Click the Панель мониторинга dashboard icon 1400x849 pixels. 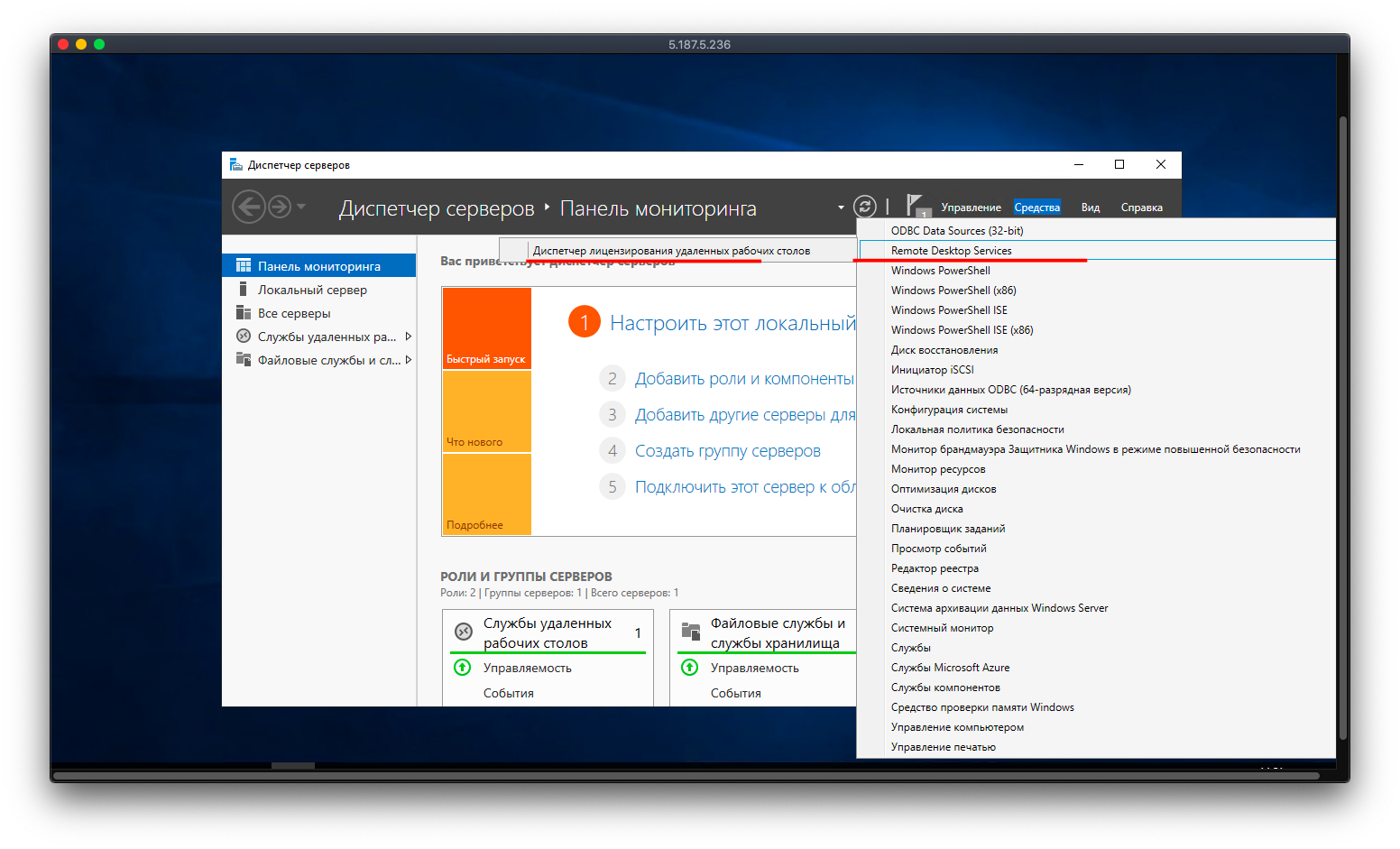tap(244, 265)
